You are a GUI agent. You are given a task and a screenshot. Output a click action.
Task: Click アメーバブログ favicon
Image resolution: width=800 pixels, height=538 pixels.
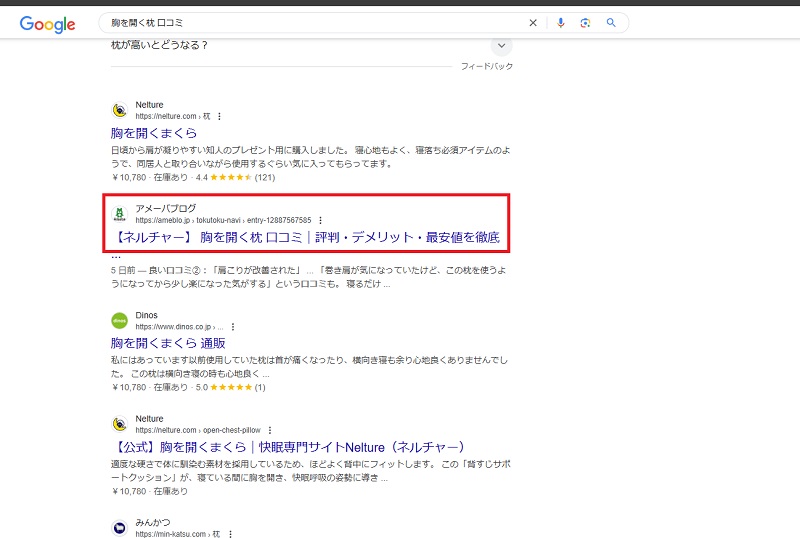tap(119, 214)
